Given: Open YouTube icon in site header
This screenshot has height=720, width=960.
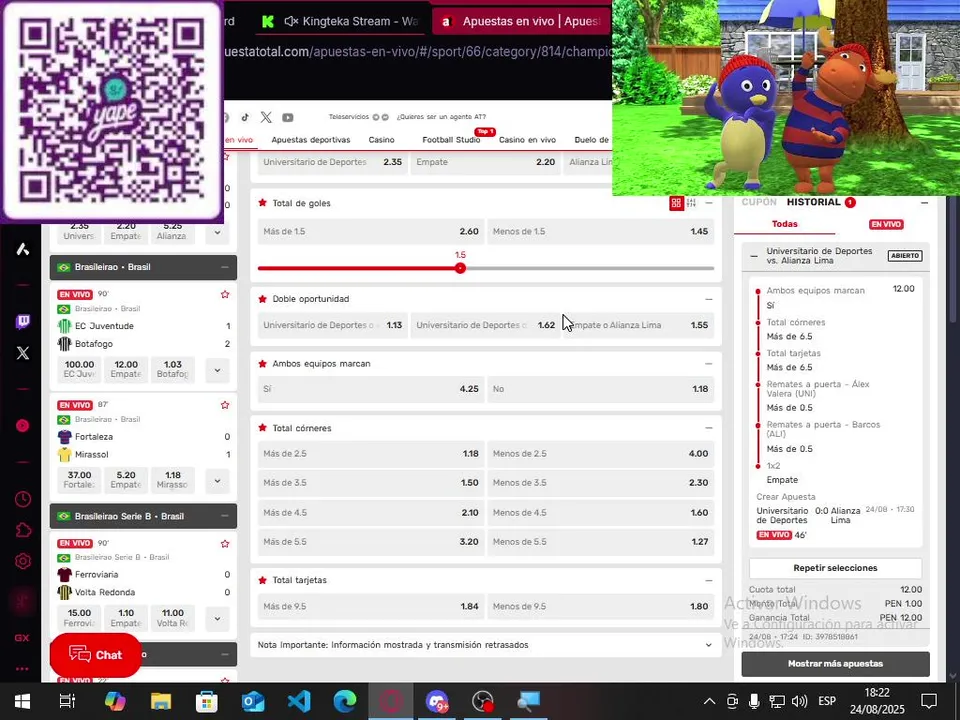Looking at the screenshot, I should 288,117.
